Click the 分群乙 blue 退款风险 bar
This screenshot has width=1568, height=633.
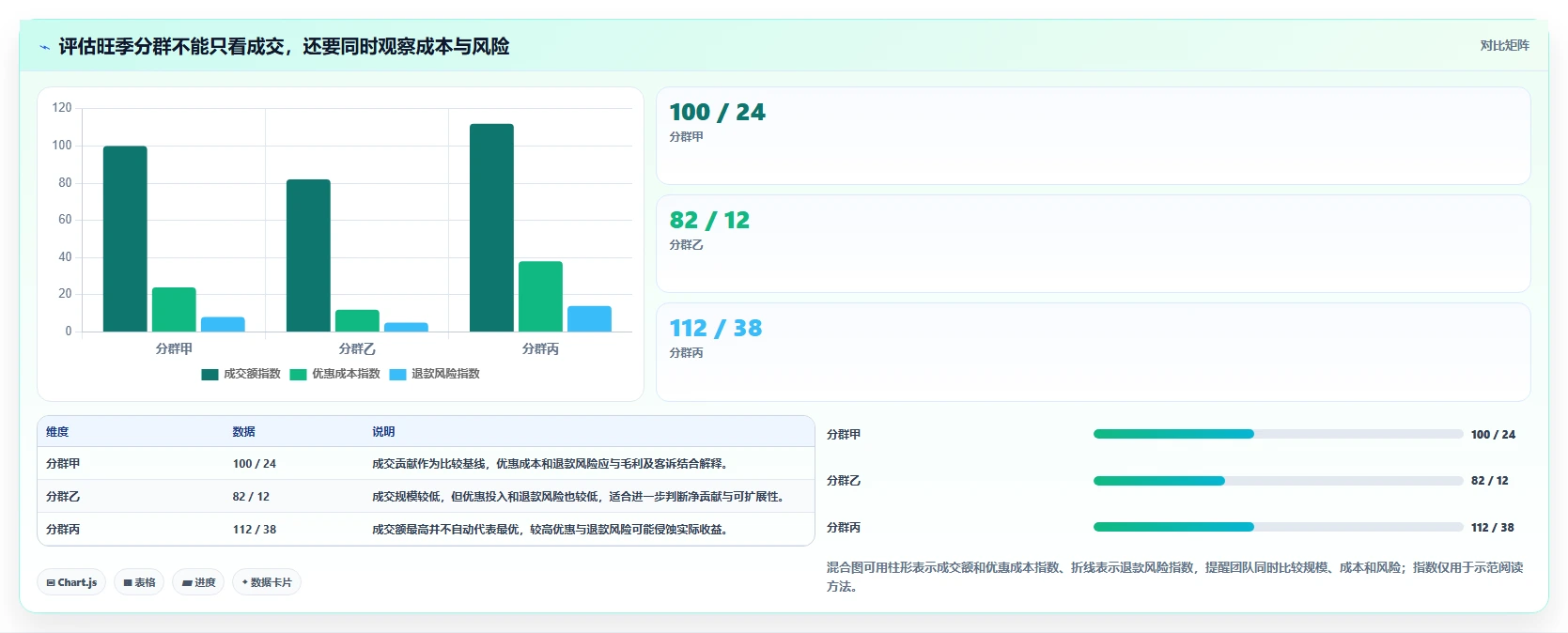[x=406, y=327]
